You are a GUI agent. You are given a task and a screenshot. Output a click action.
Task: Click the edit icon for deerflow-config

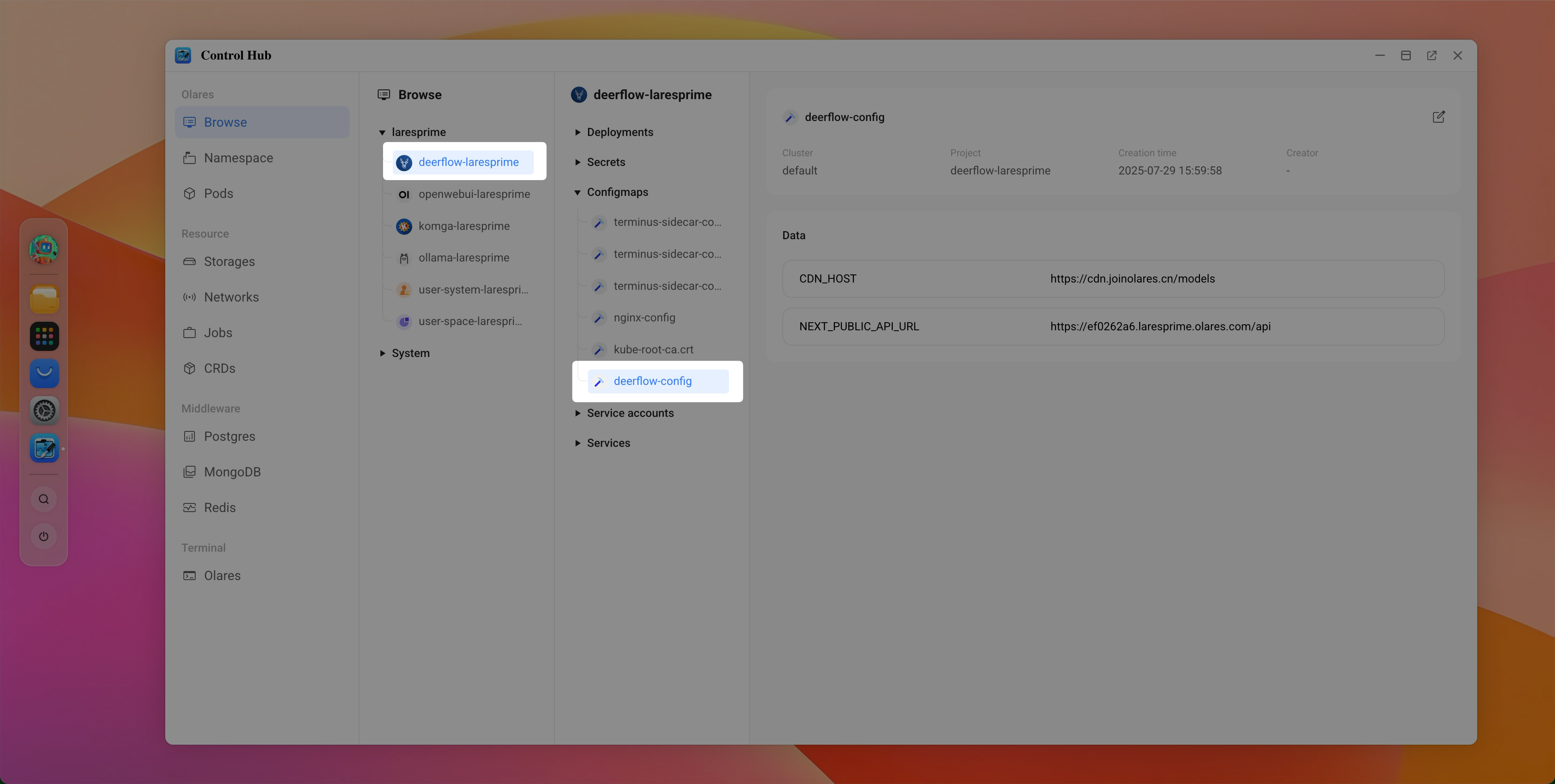pos(1438,117)
